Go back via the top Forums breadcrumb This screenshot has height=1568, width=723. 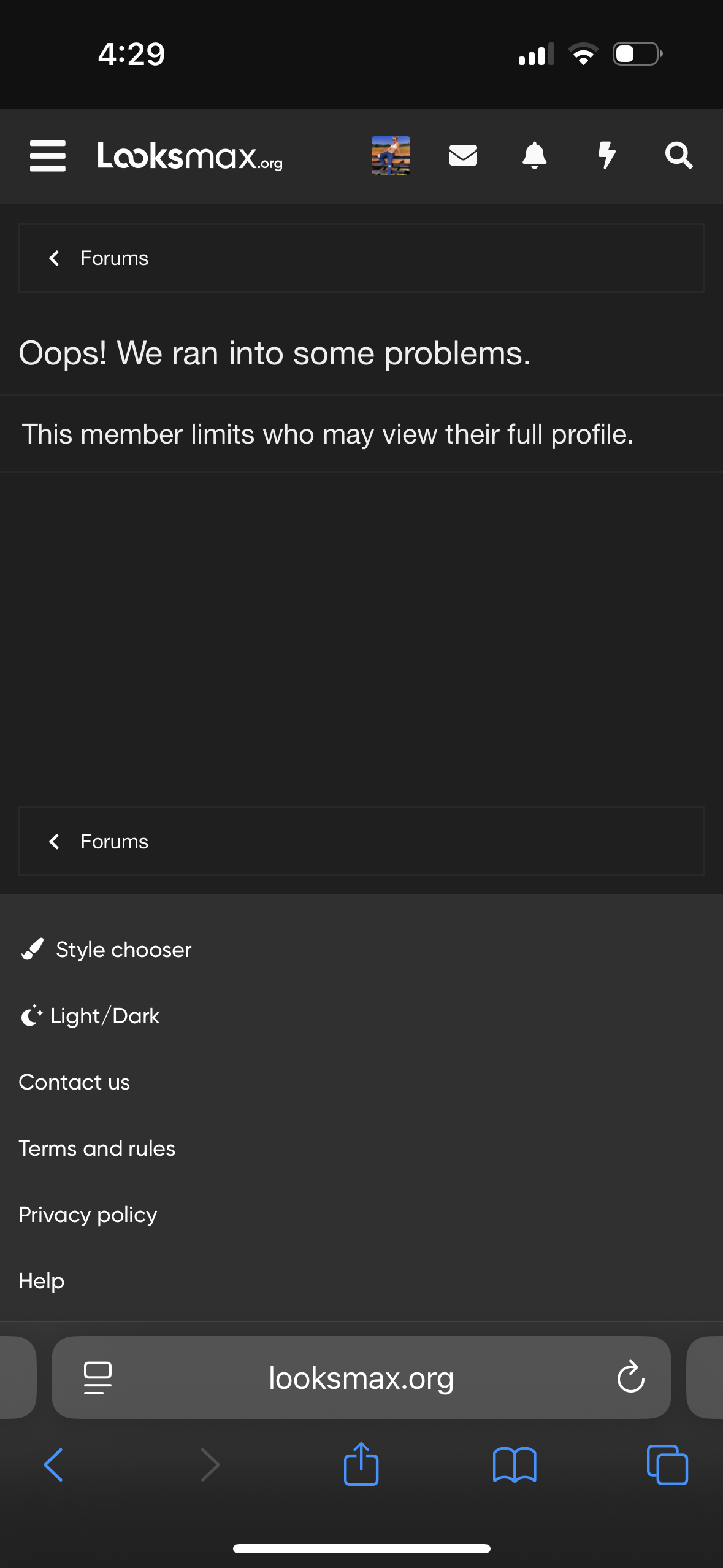[114, 258]
